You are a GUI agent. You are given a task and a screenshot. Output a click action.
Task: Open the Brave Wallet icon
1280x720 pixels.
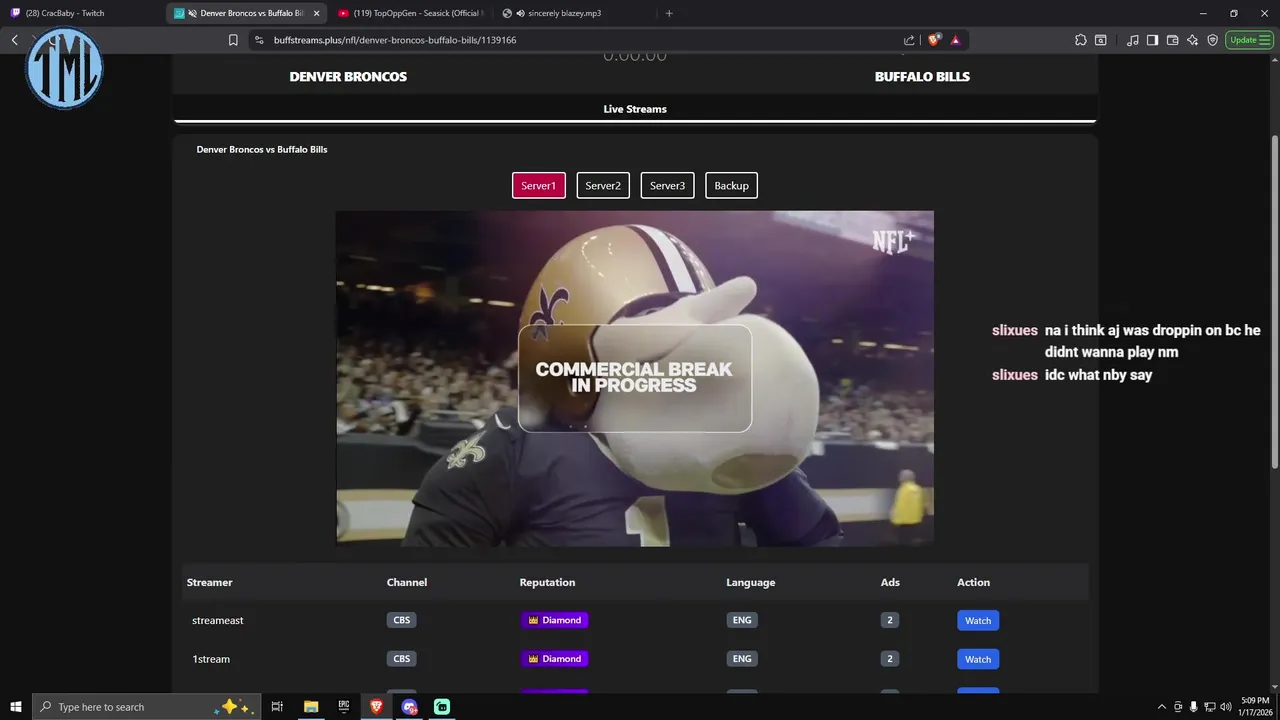click(1172, 40)
